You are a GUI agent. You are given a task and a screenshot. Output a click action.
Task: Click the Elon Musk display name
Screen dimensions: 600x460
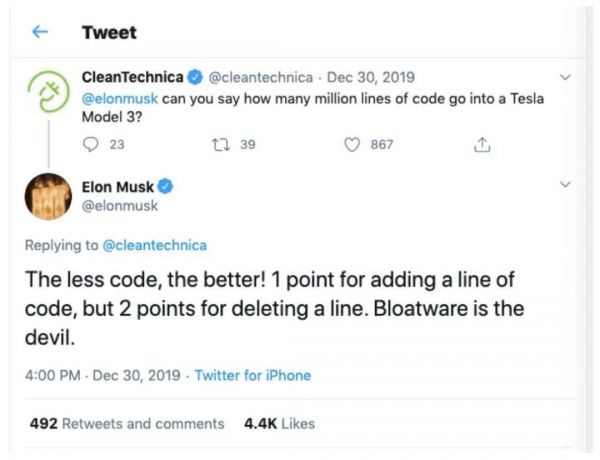pyautogui.click(x=117, y=186)
